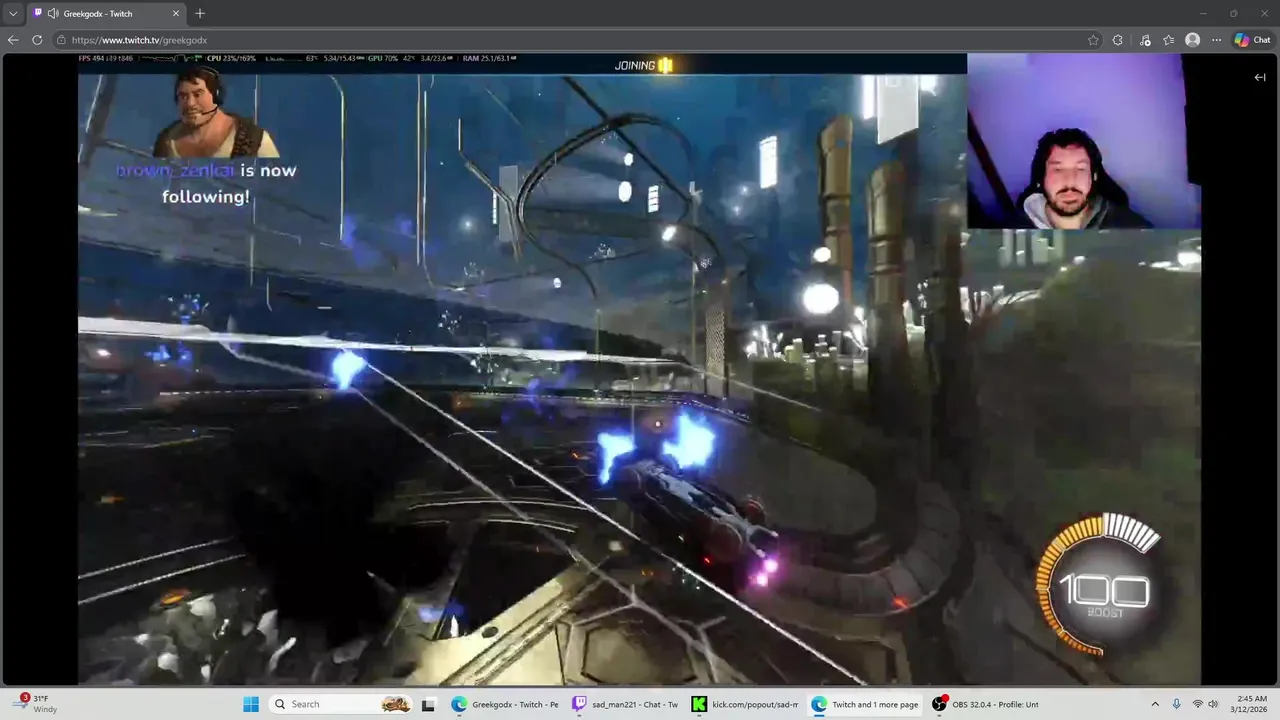This screenshot has width=1280, height=720.
Task: Click the taskbar Search box
Action: click(342, 704)
